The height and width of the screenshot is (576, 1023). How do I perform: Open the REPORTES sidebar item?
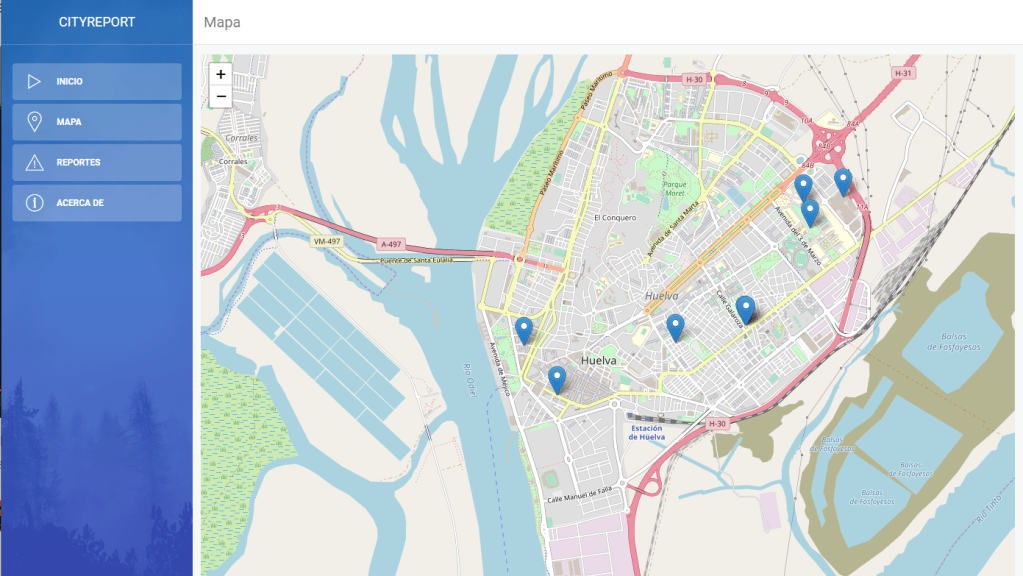(x=97, y=162)
